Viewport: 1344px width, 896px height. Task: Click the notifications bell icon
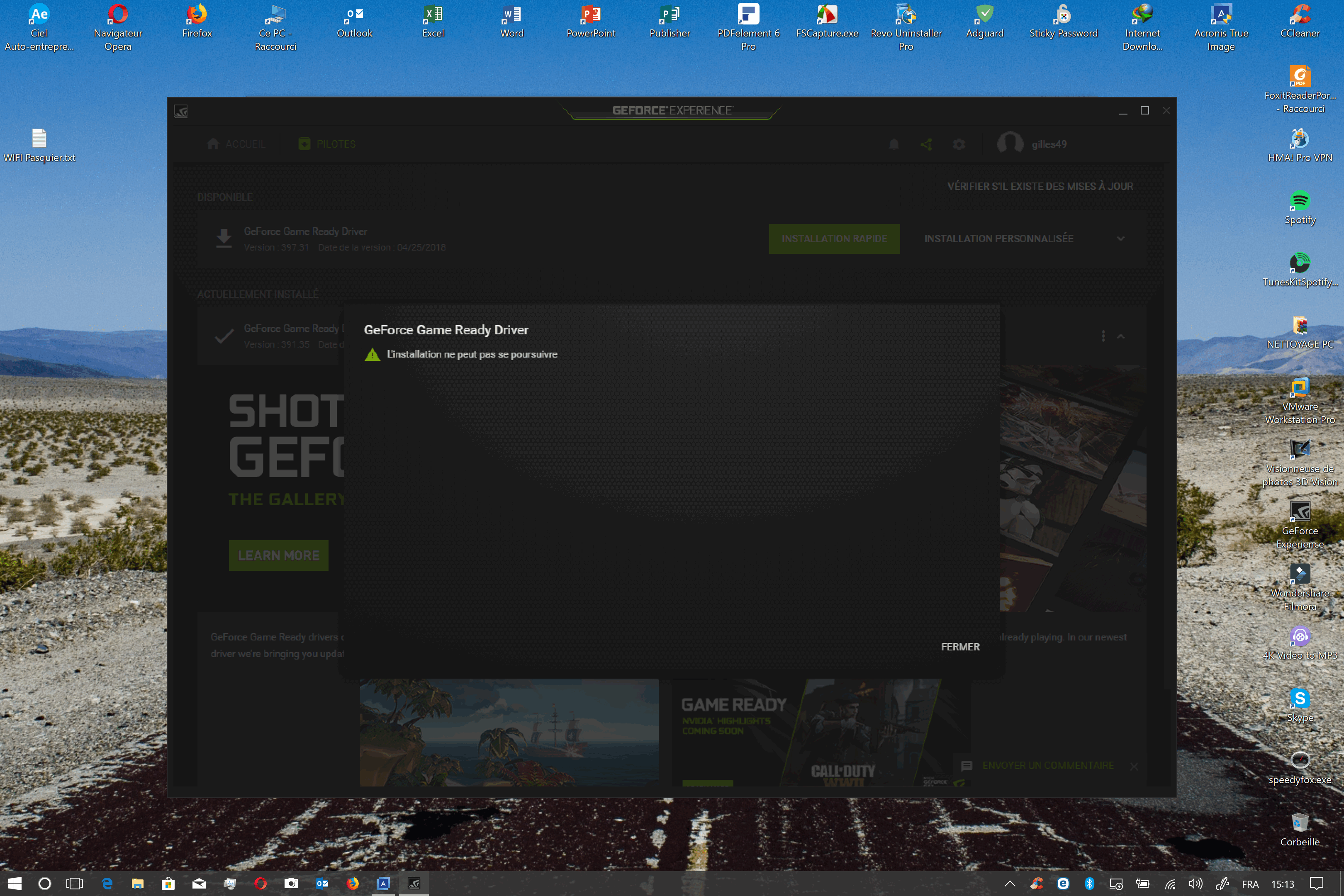tap(894, 144)
